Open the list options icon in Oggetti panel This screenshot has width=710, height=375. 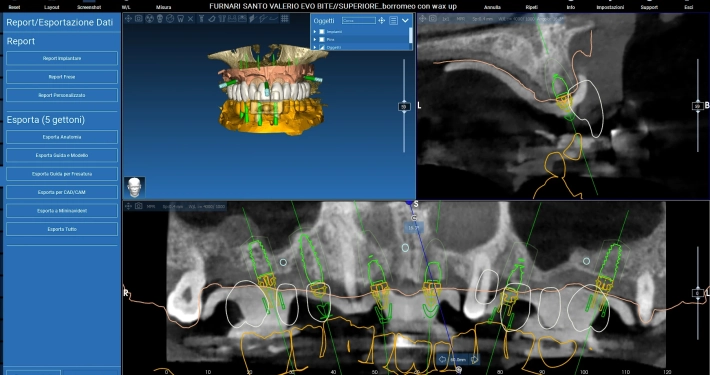(393, 20)
